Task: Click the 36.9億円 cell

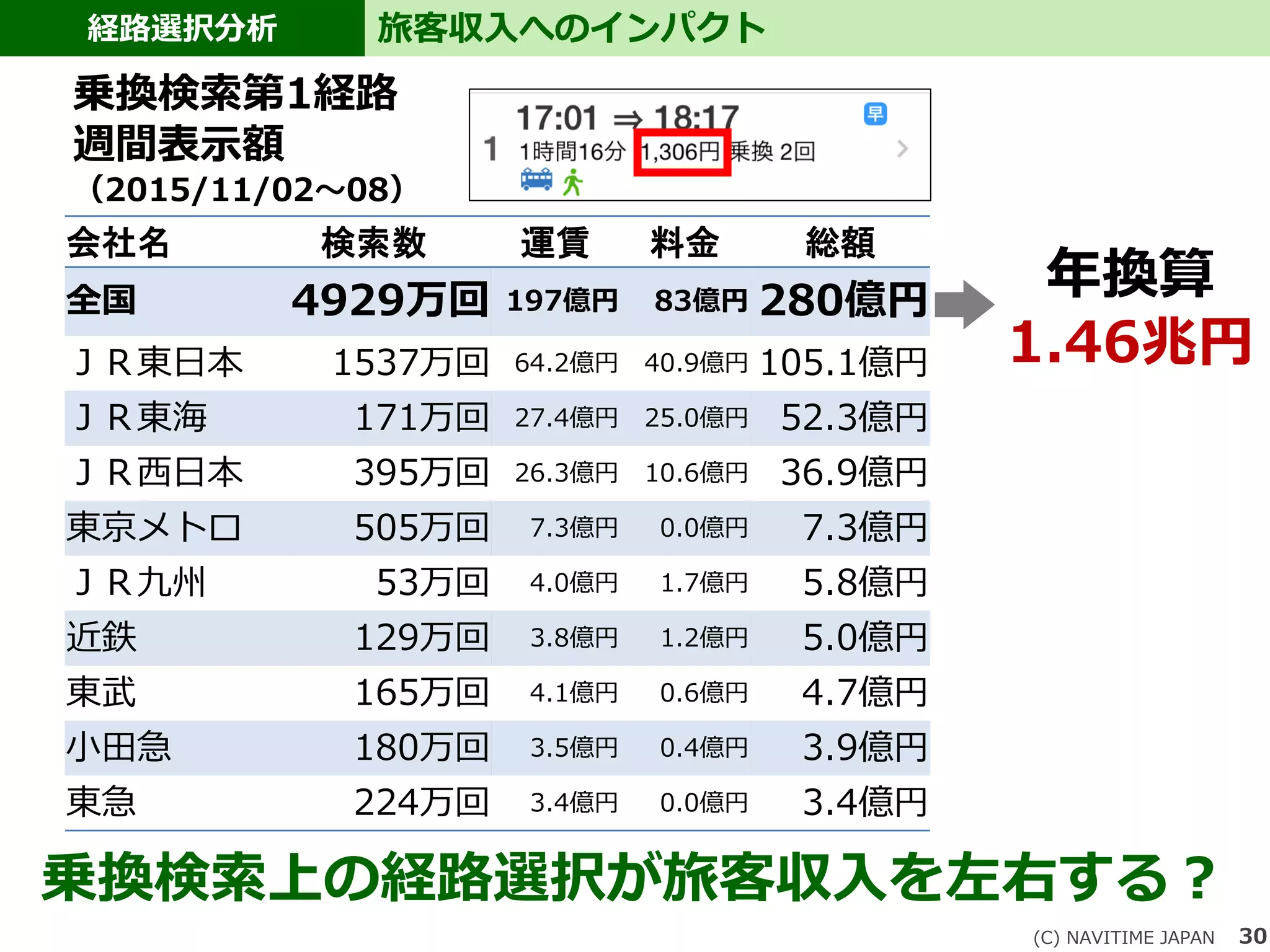Action: tap(854, 473)
